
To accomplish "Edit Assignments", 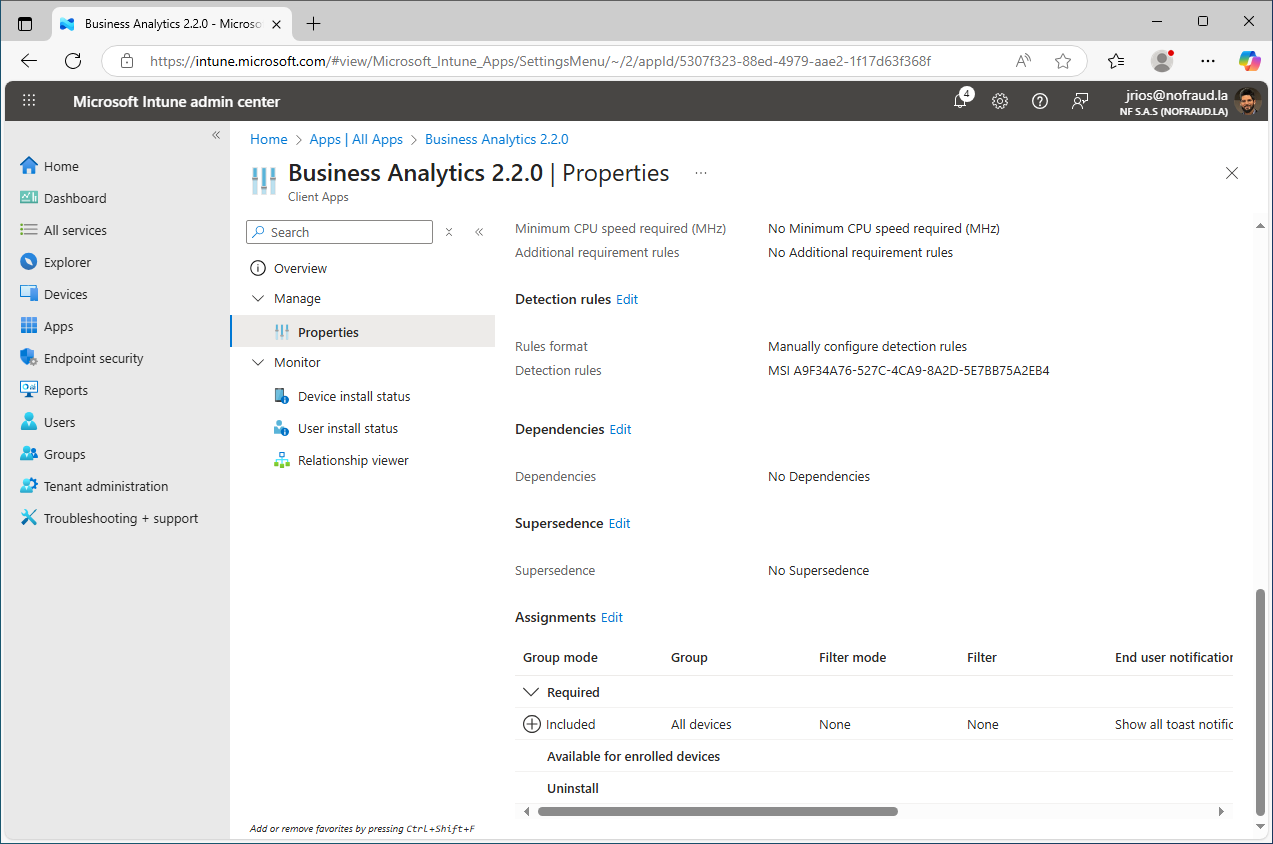I will point(612,617).
